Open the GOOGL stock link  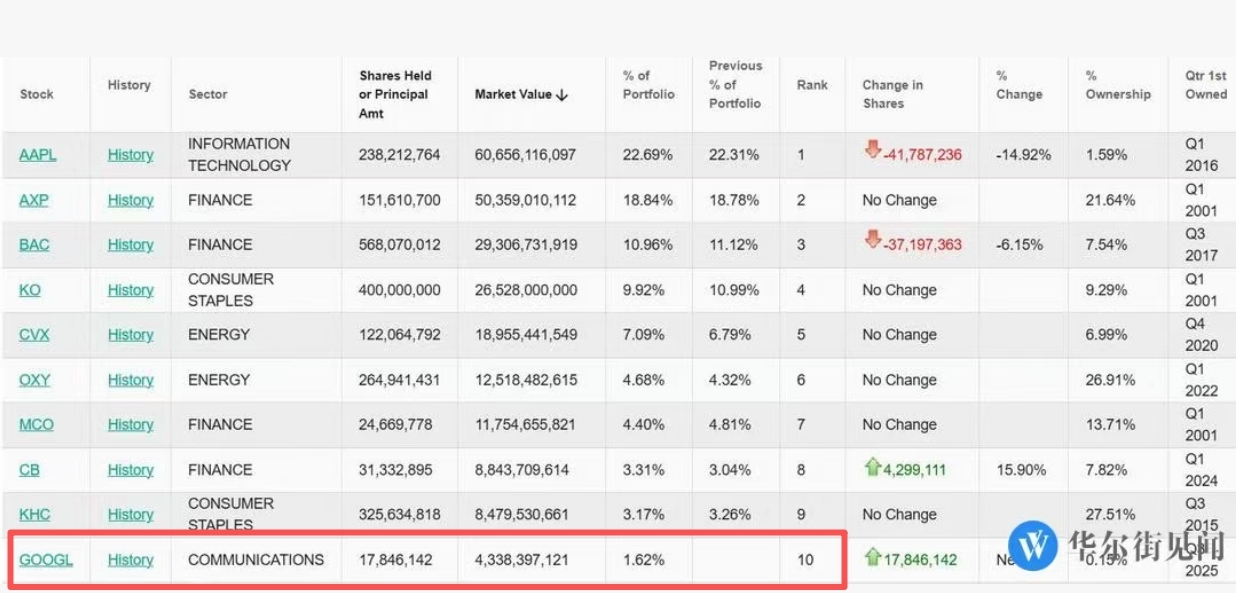point(45,560)
